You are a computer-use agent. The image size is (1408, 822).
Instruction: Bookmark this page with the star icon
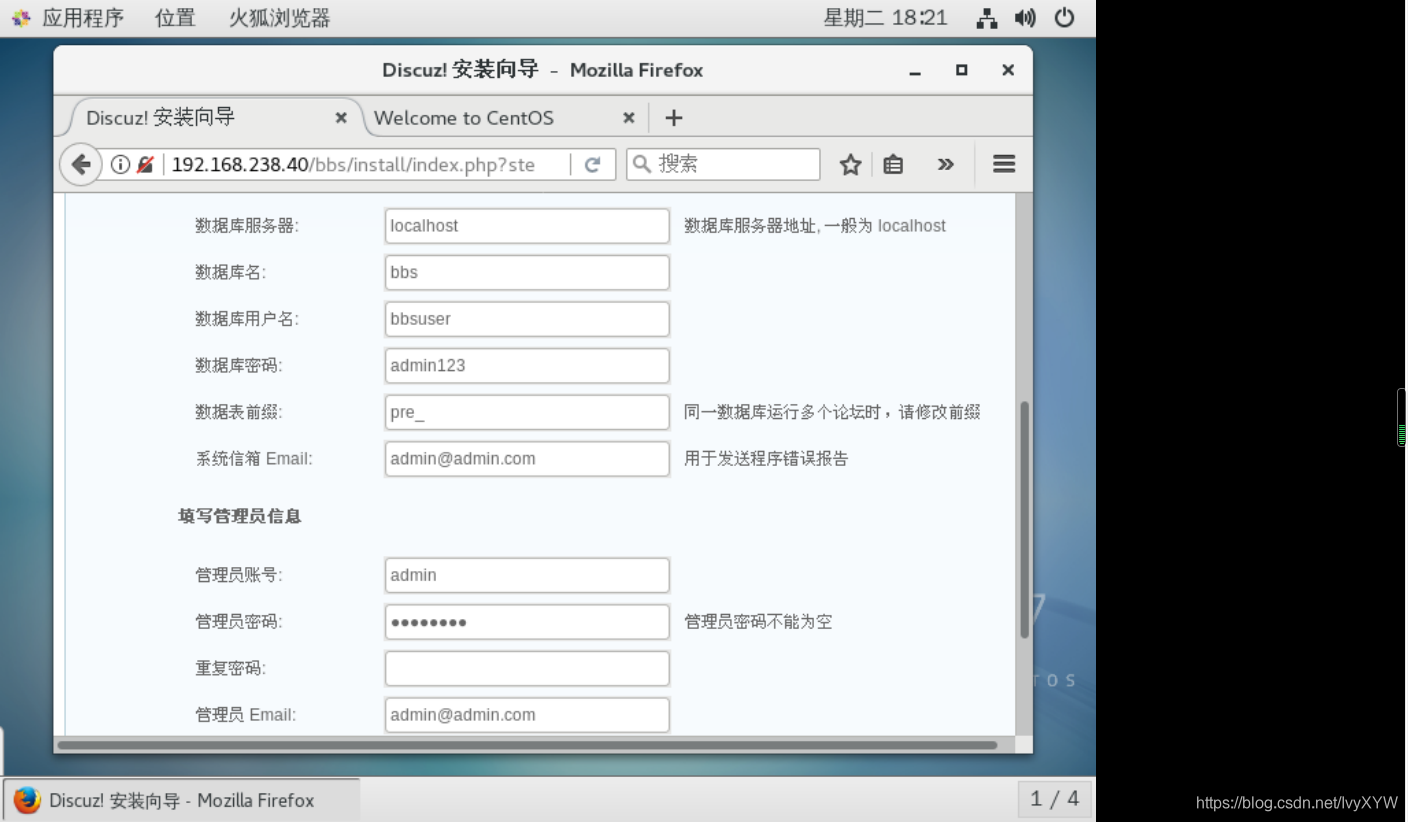click(x=850, y=164)
